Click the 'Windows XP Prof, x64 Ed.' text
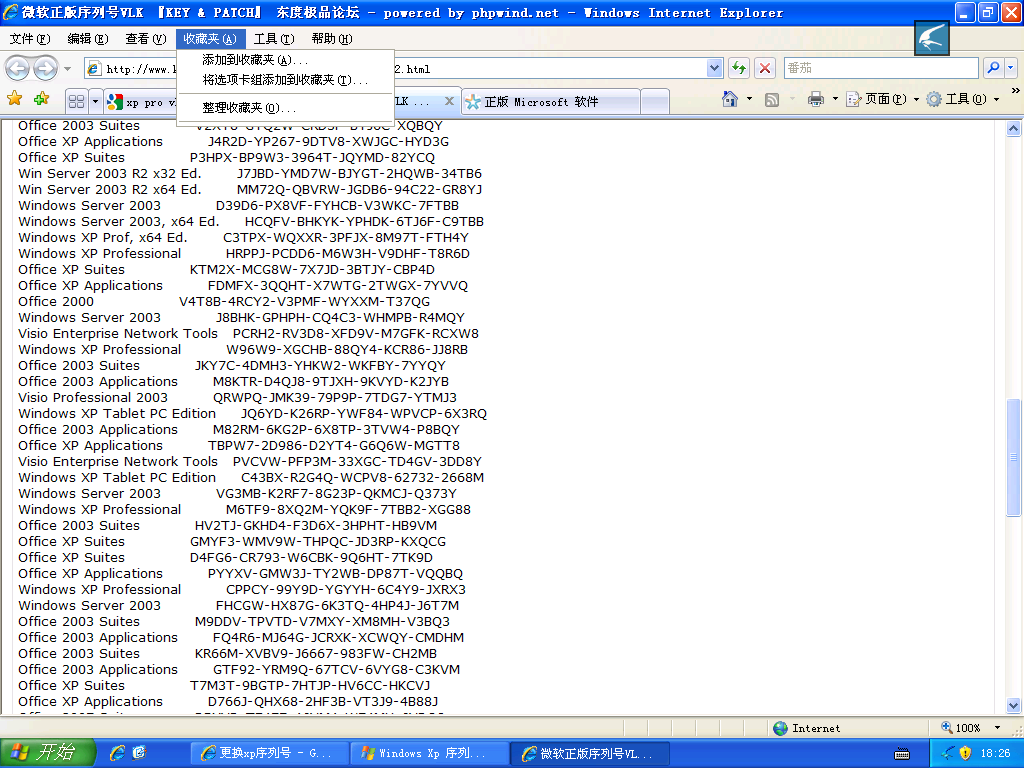Image resolution: width=1024 pixels, height=768 pixels. tap(103, 238)
